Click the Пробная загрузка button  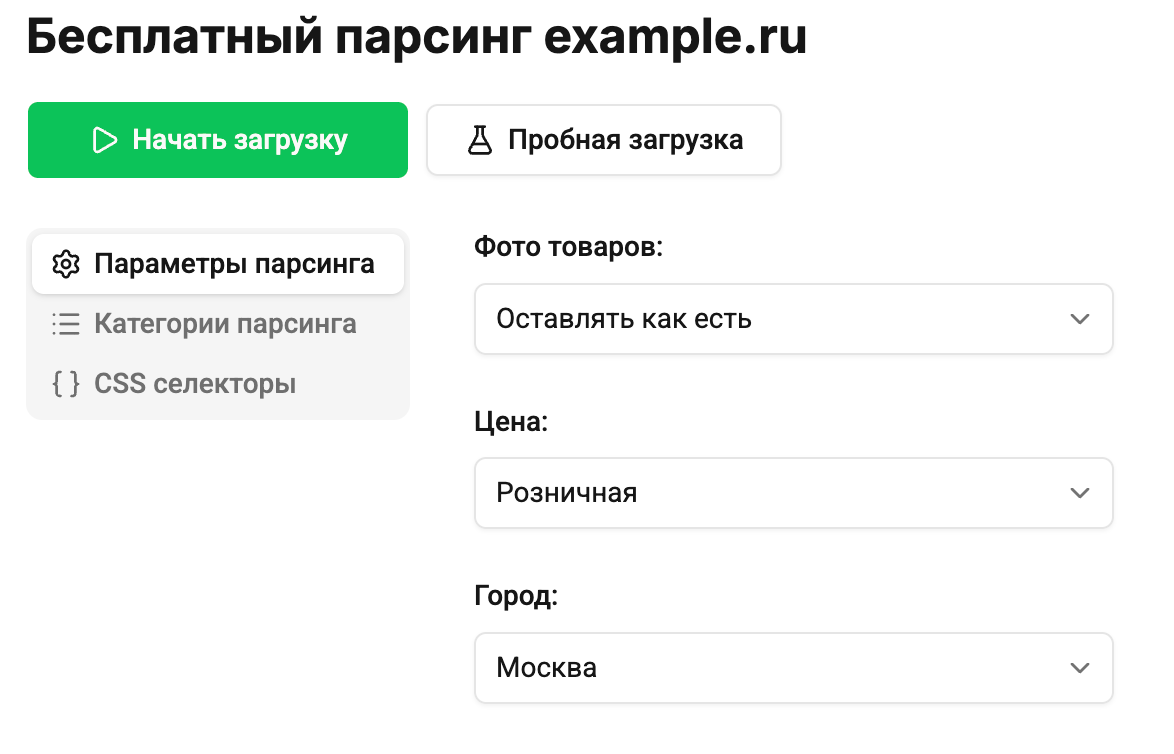(603, 140)
